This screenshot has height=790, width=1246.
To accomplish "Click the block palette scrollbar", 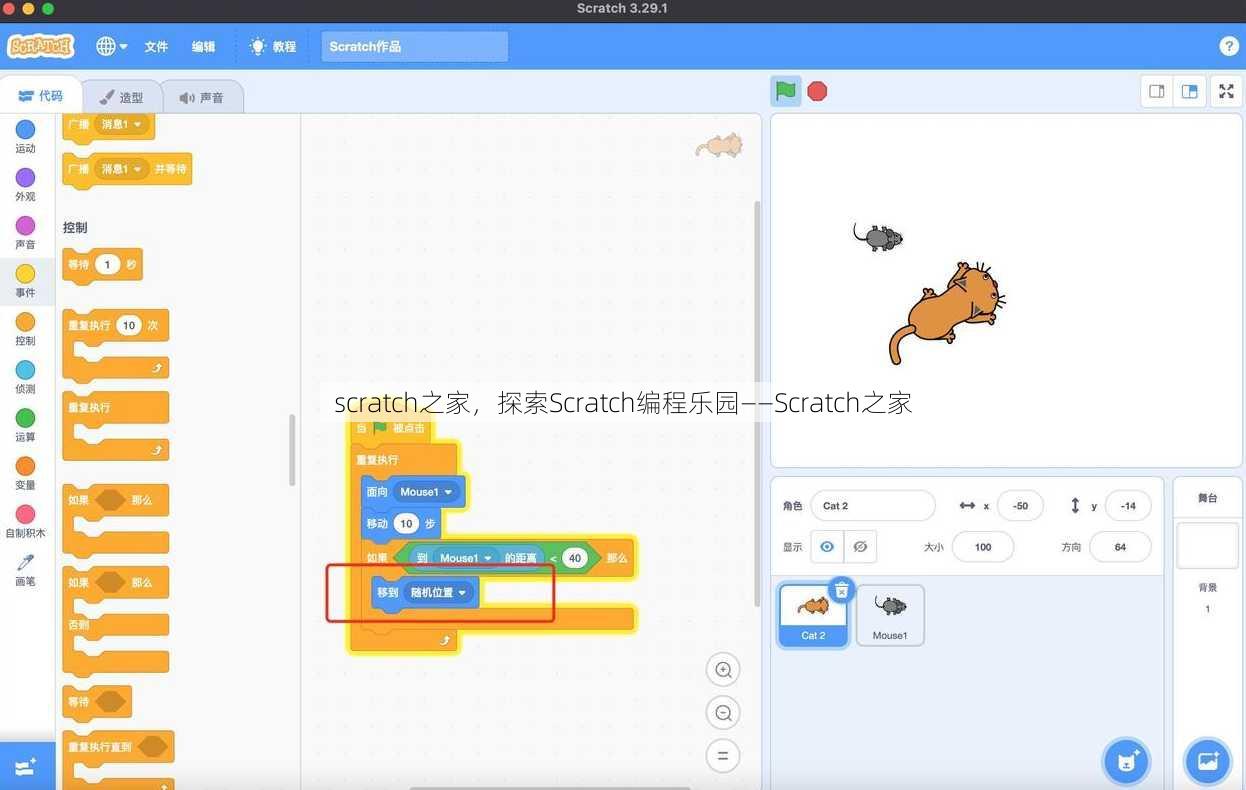I will tap(292, 450).
